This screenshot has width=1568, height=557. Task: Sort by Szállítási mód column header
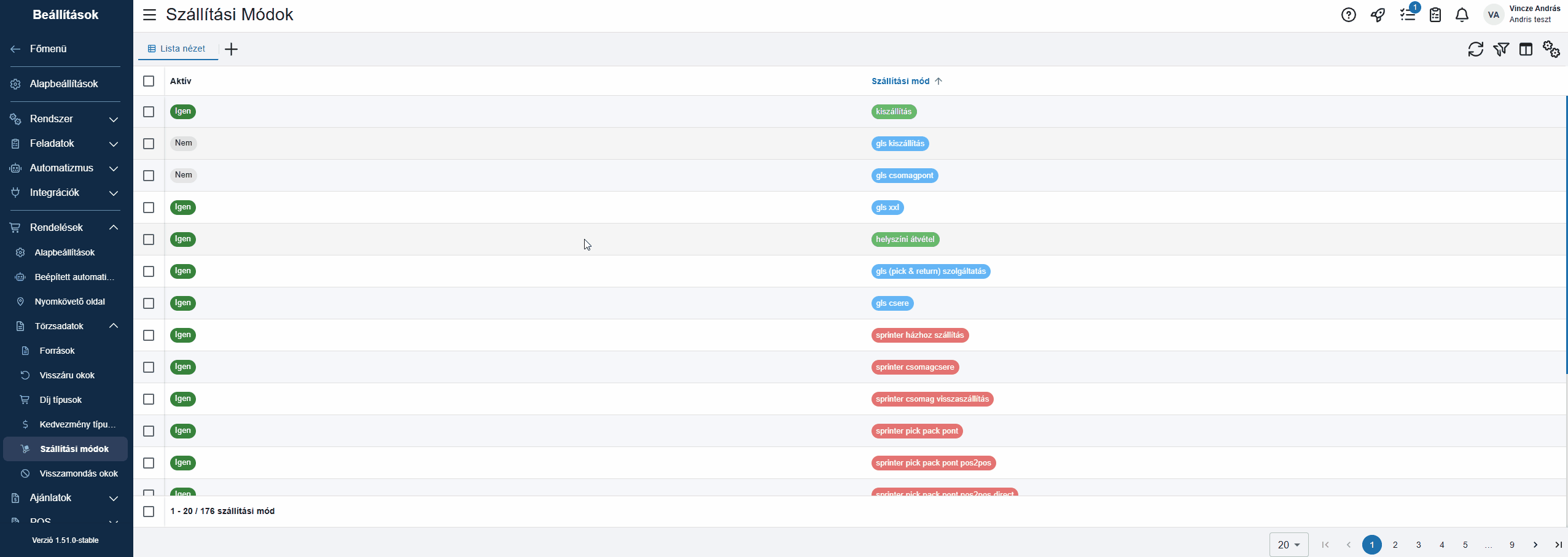(x=900, y=81)
